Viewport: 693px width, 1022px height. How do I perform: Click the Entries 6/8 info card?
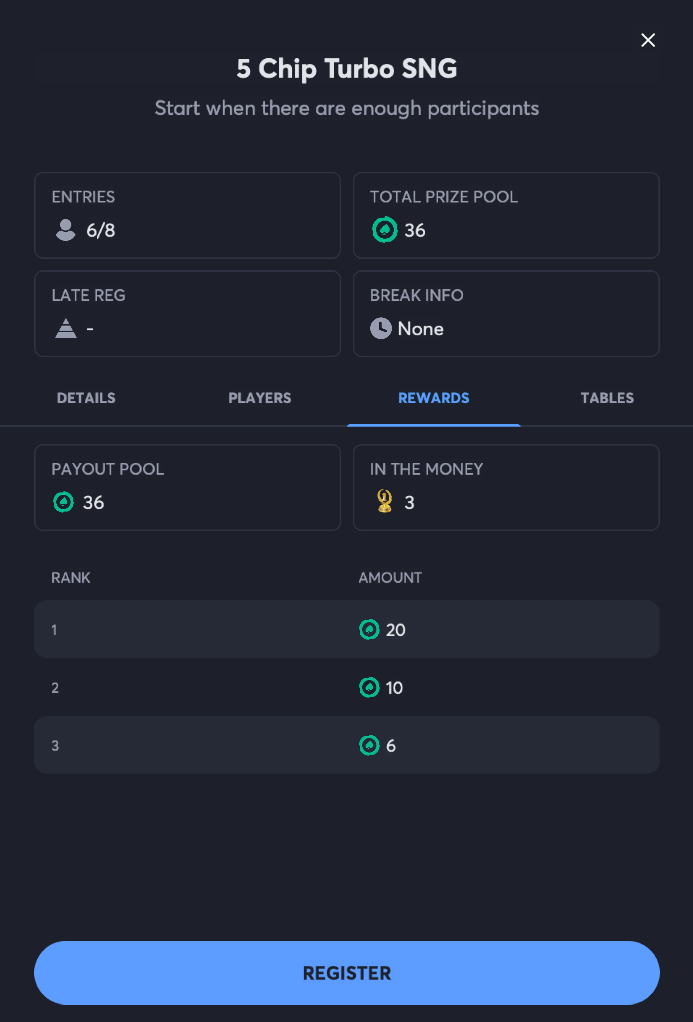coord(187,215)
